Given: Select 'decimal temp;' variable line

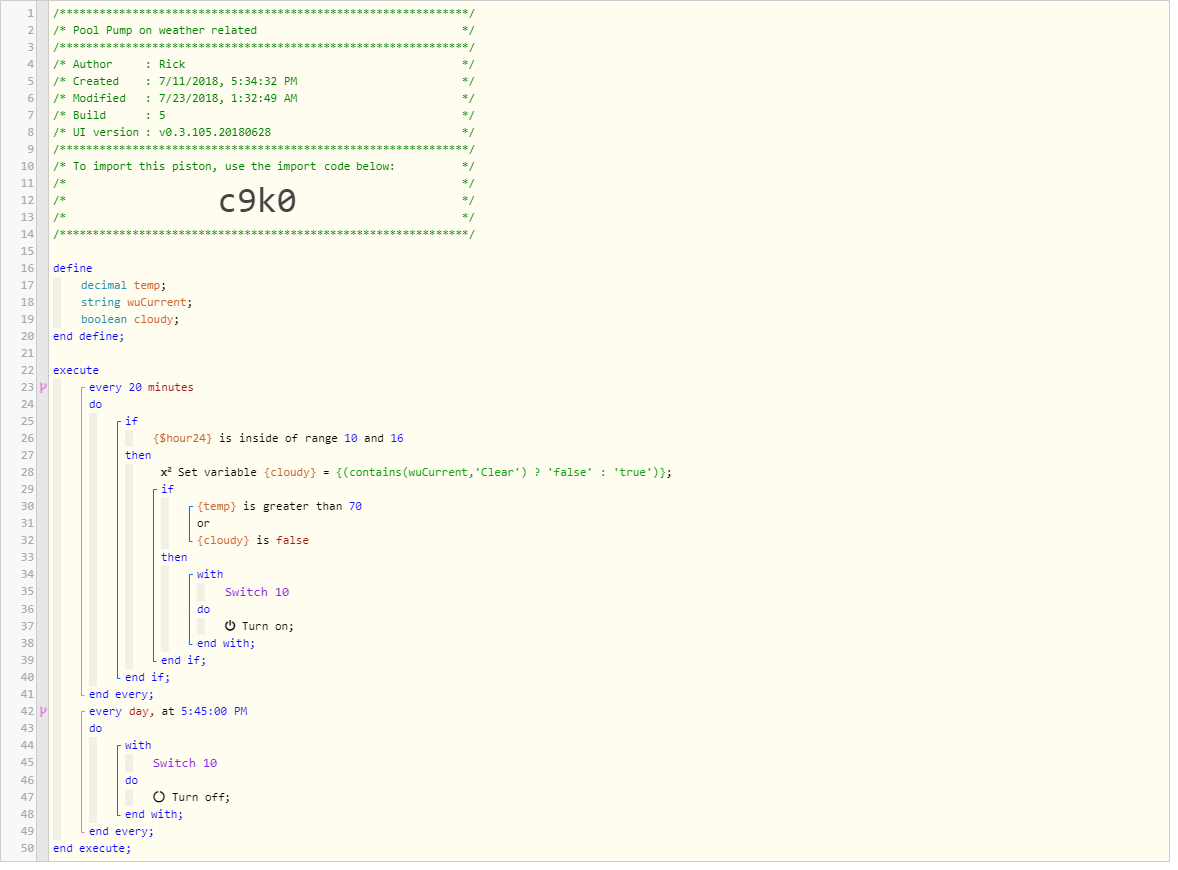Looking at the screenshot, I should [123, 287].
